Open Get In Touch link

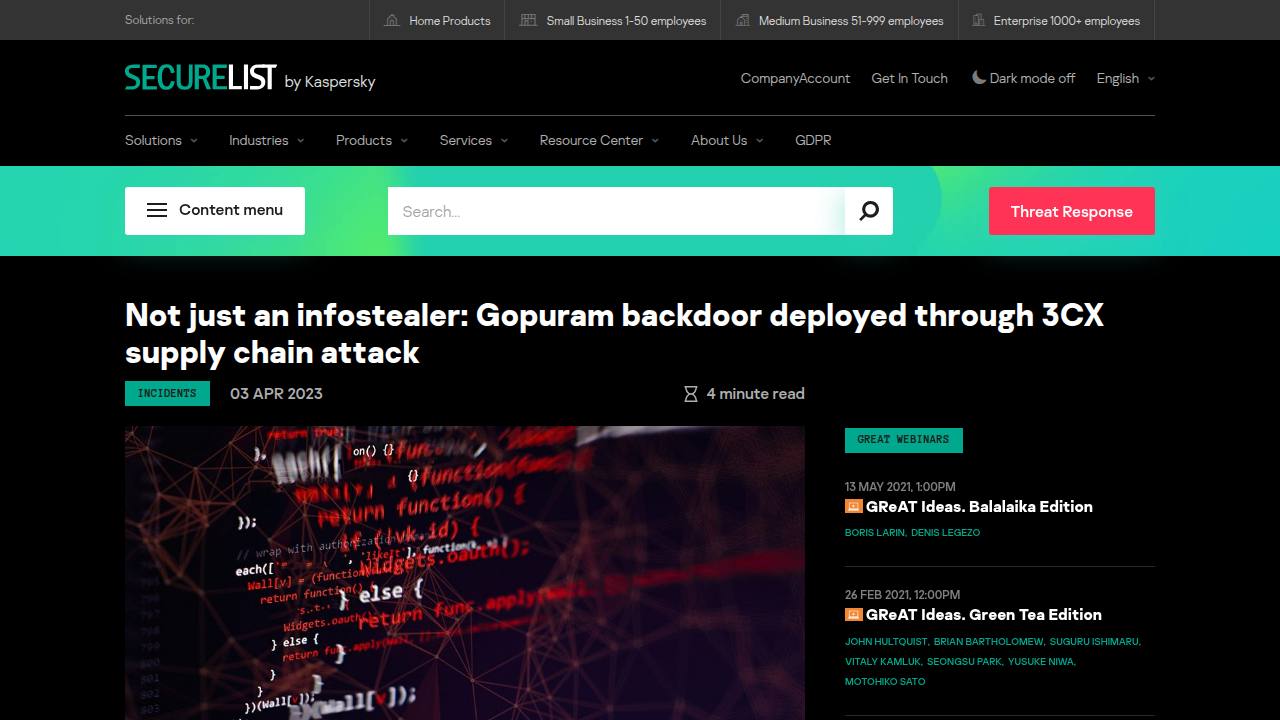pos(910,78)
